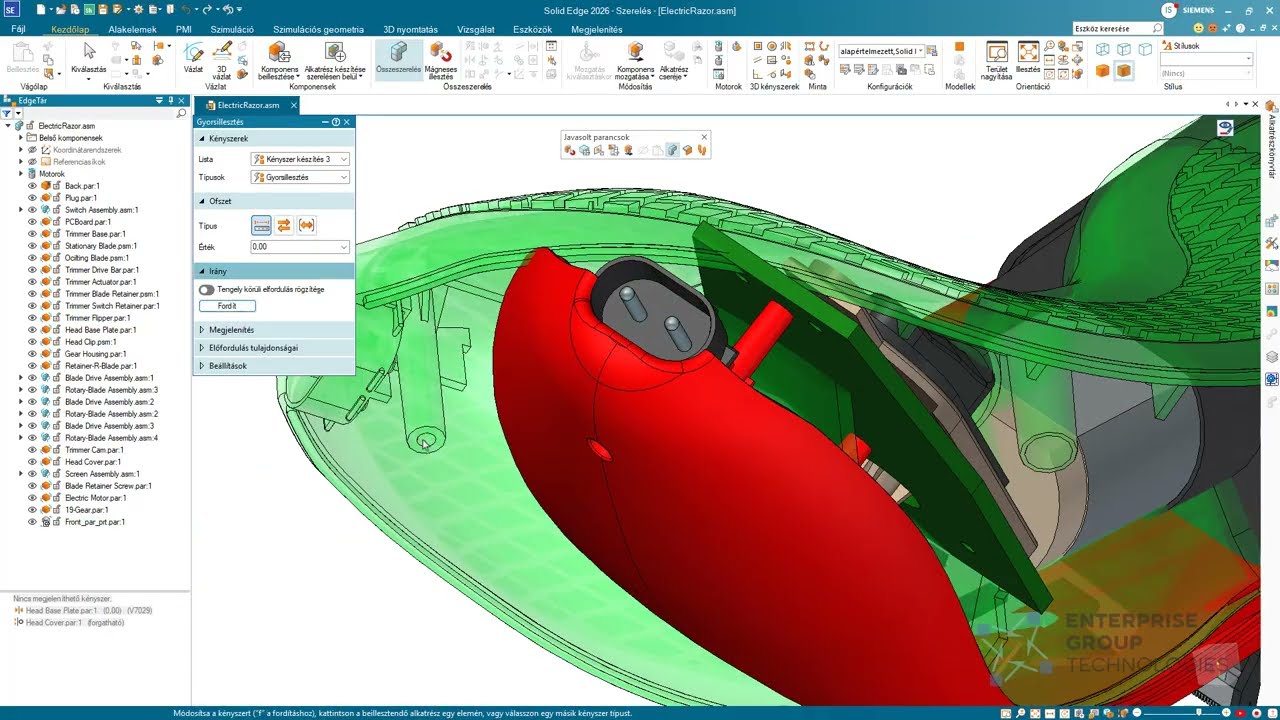This screenshot has width=1280, height=720.
Task: Open the 3D vázlat tool
Action: pos(222,60)
